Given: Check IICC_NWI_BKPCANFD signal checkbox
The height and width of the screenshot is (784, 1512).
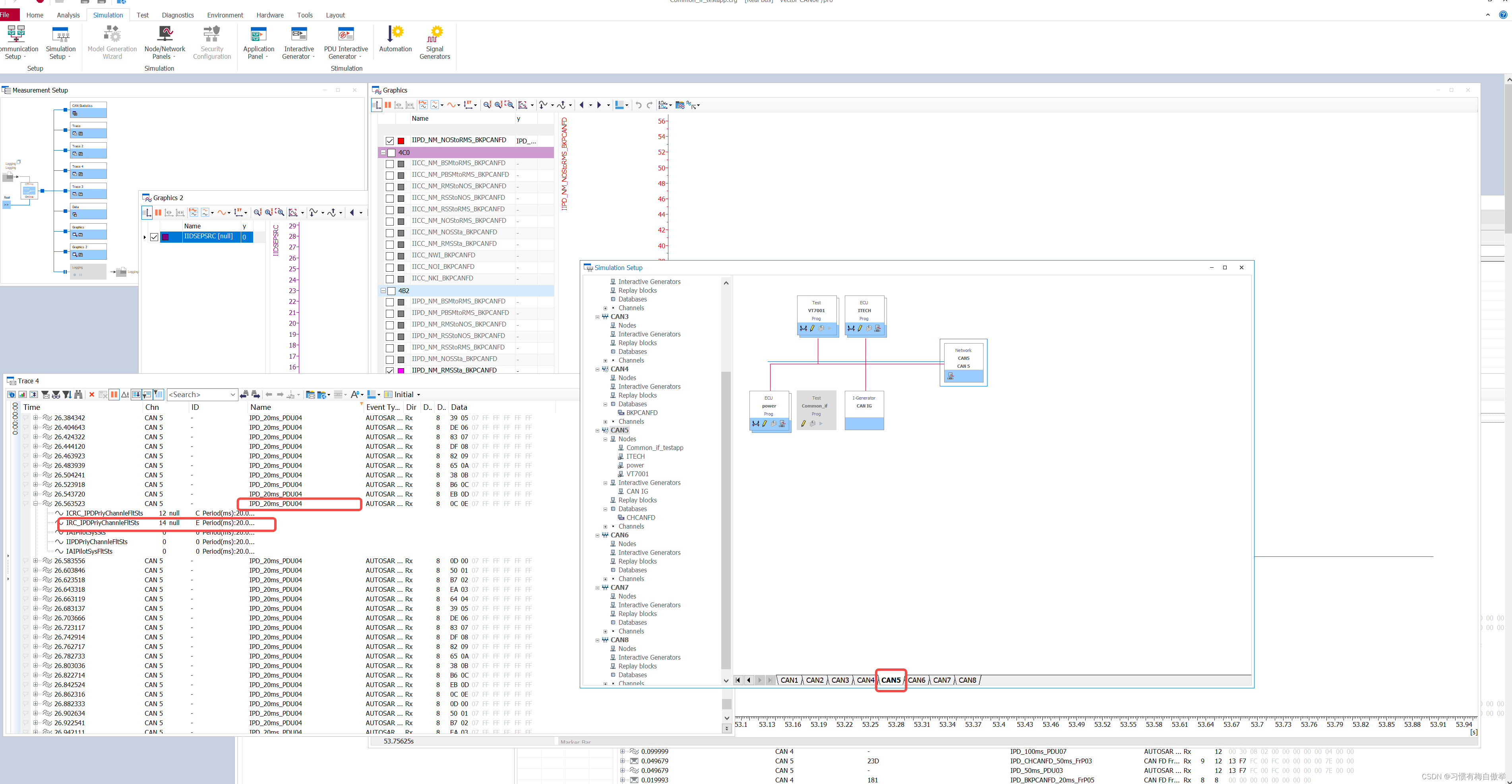Looking at the screenshot, I should (390, 256).
